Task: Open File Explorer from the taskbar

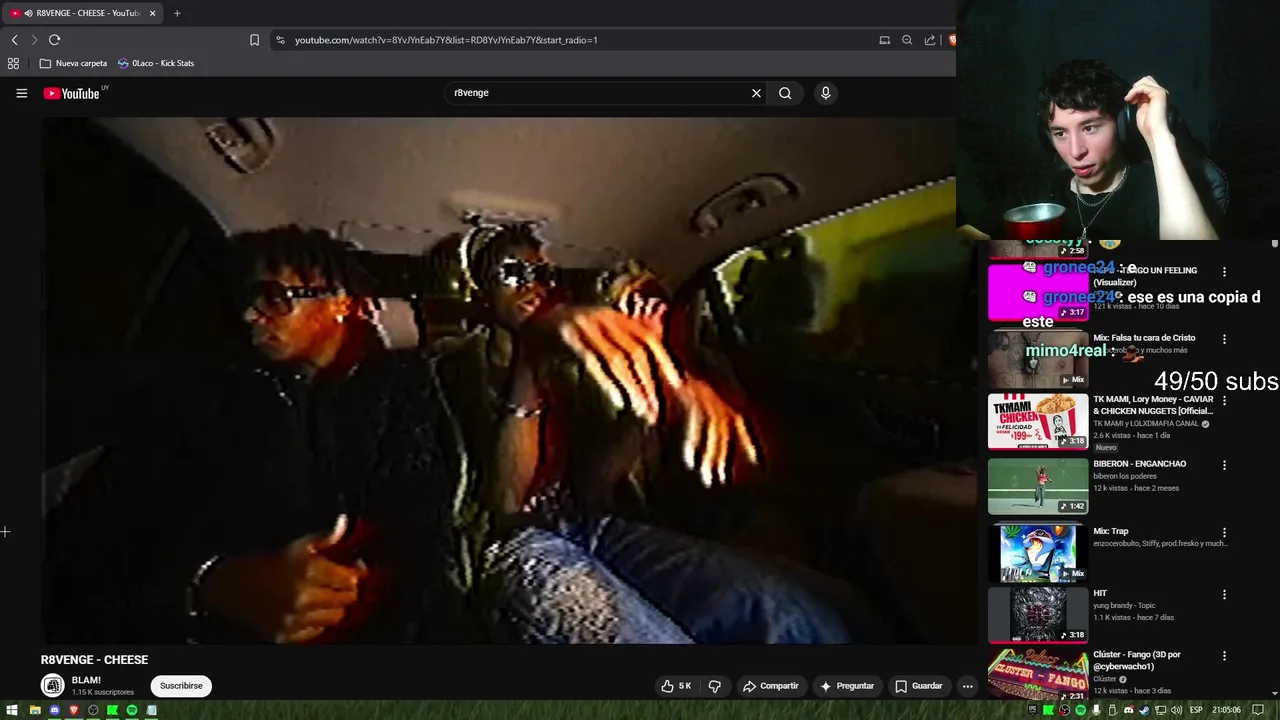Action: 35,710
